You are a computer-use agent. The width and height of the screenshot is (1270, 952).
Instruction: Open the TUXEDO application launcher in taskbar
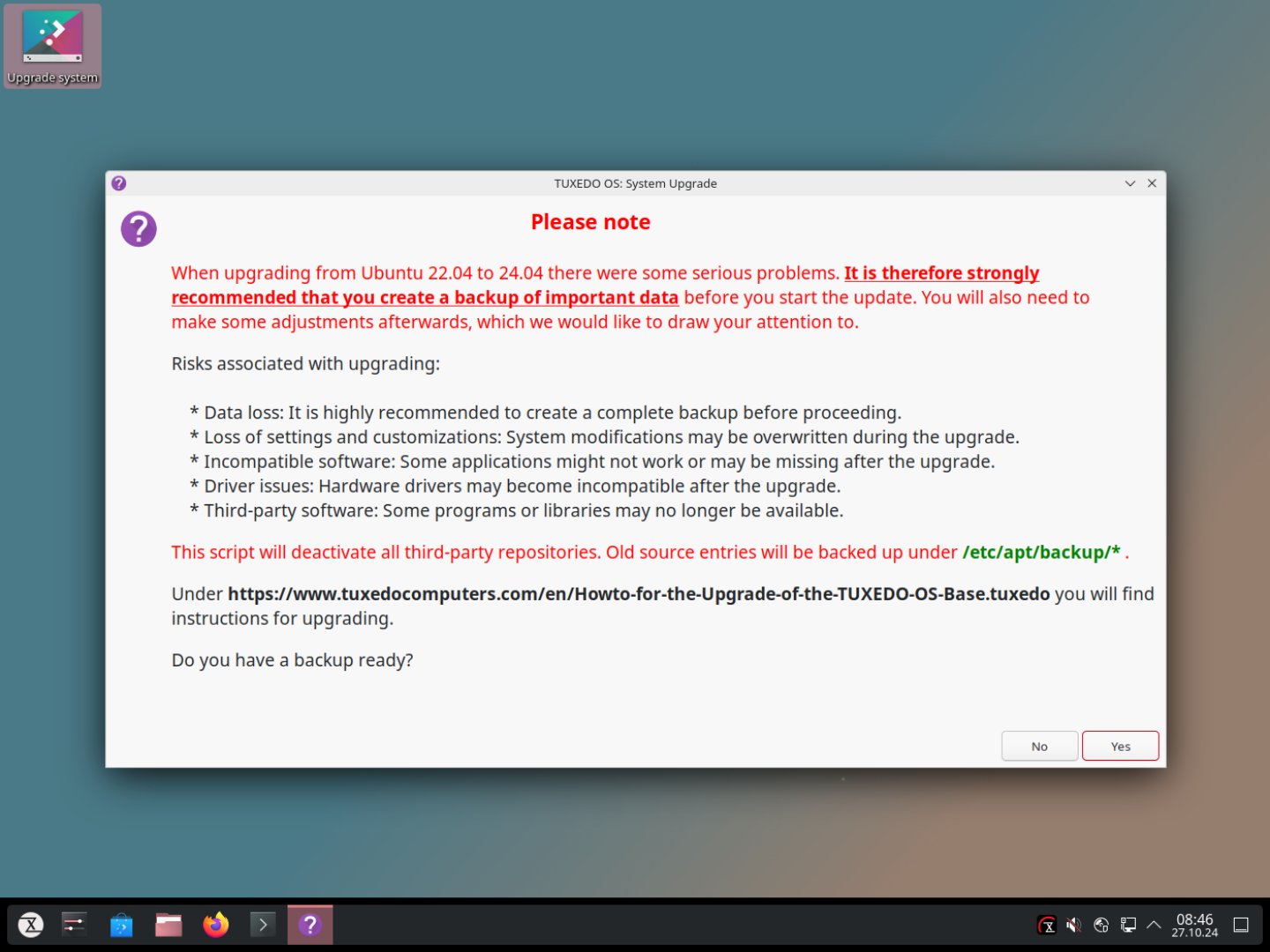[x=31, y=925]
